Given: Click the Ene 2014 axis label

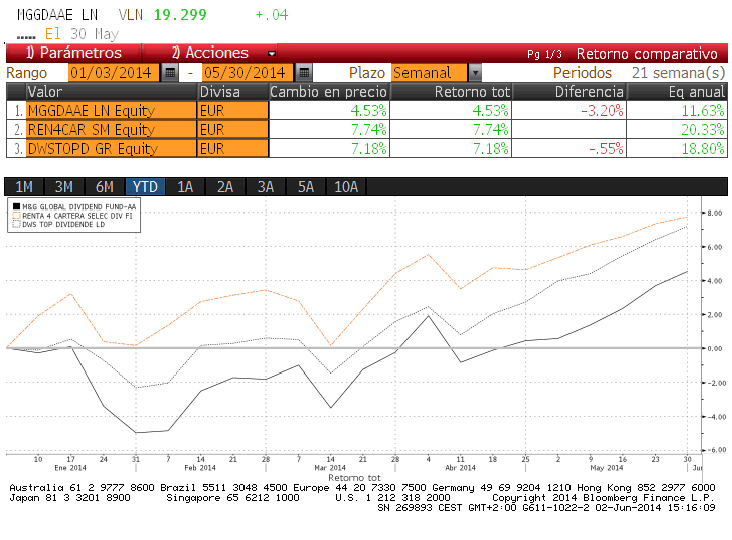Looking at the screenshot, I should (x=70, y=468).
